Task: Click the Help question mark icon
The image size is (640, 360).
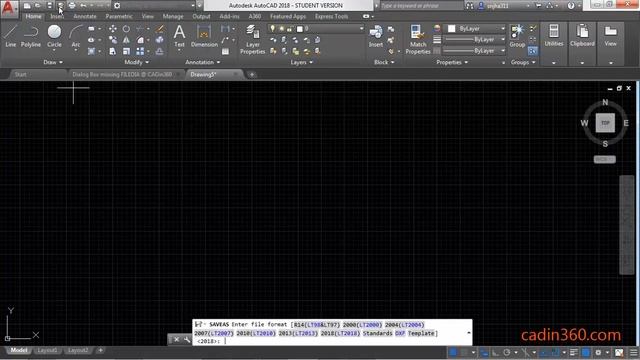Action: pos(571,6)
